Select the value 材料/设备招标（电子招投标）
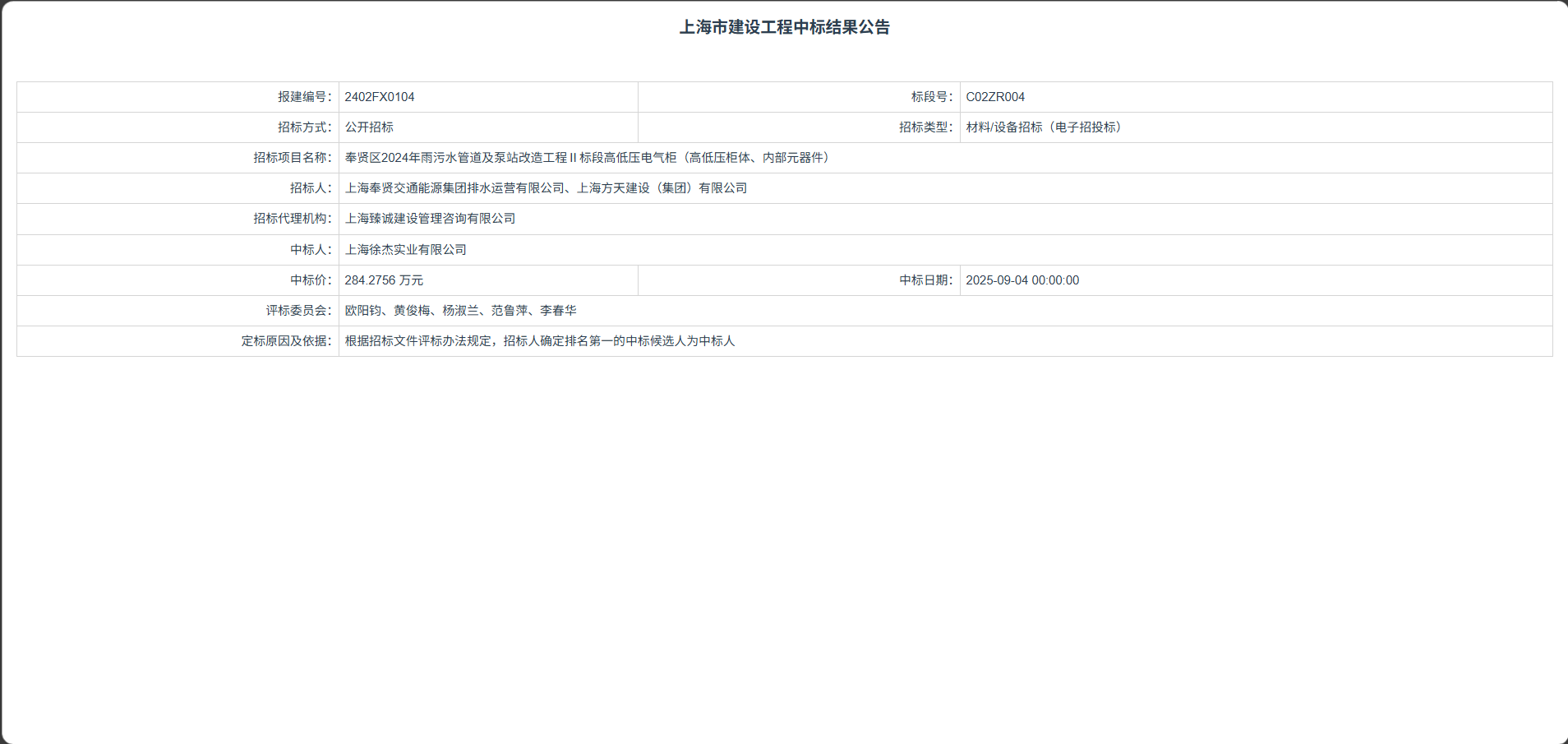Viewport: 1568px width, 744px height. [x=1045, y=127]
